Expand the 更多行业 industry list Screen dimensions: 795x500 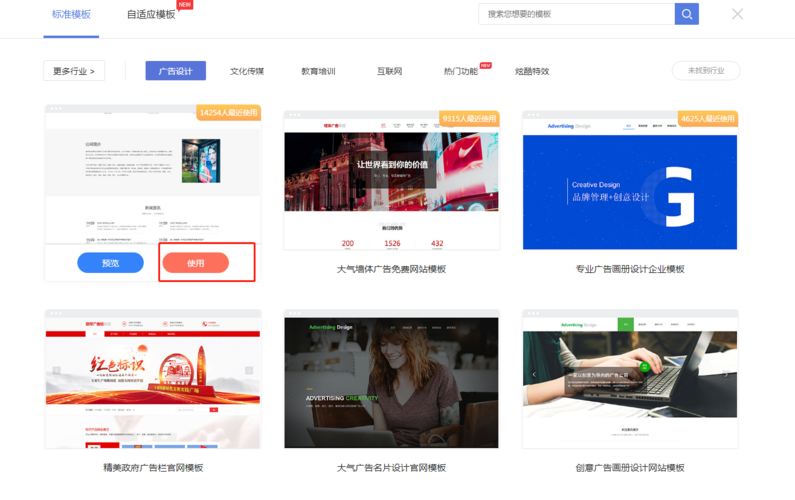click(74, 71)
